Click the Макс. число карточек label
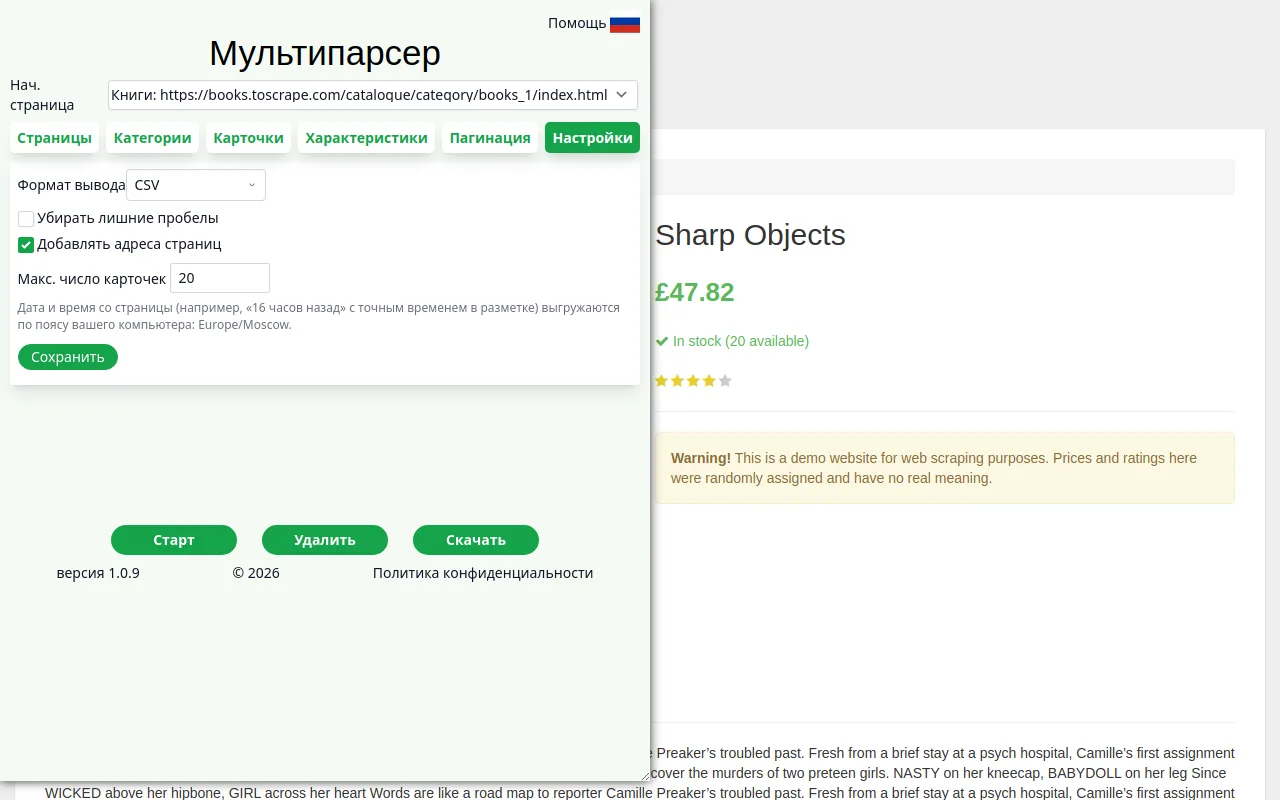The height and width of the screenshot is (800, 1280). pyautogui.click(x=92, y=279)
